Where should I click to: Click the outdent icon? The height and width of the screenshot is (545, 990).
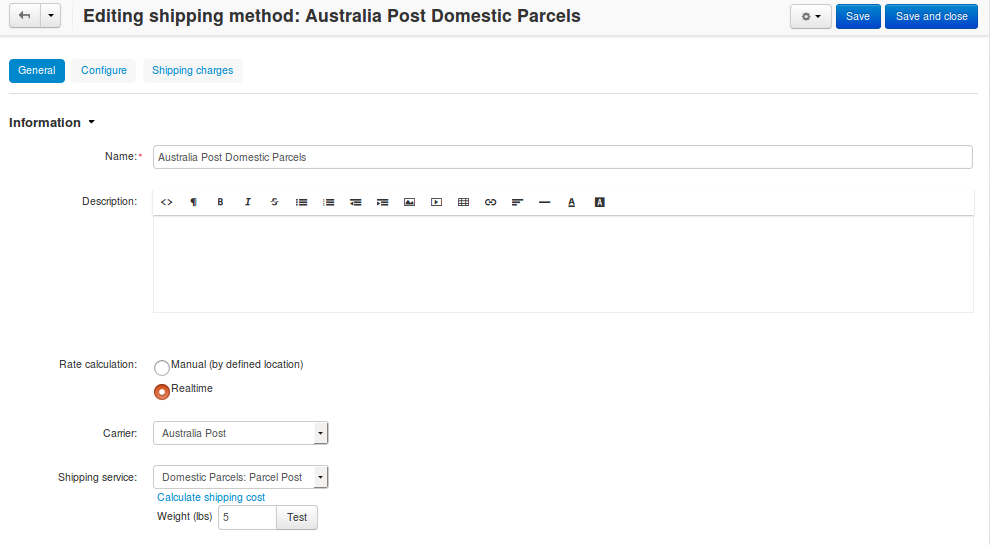point(355,202)
